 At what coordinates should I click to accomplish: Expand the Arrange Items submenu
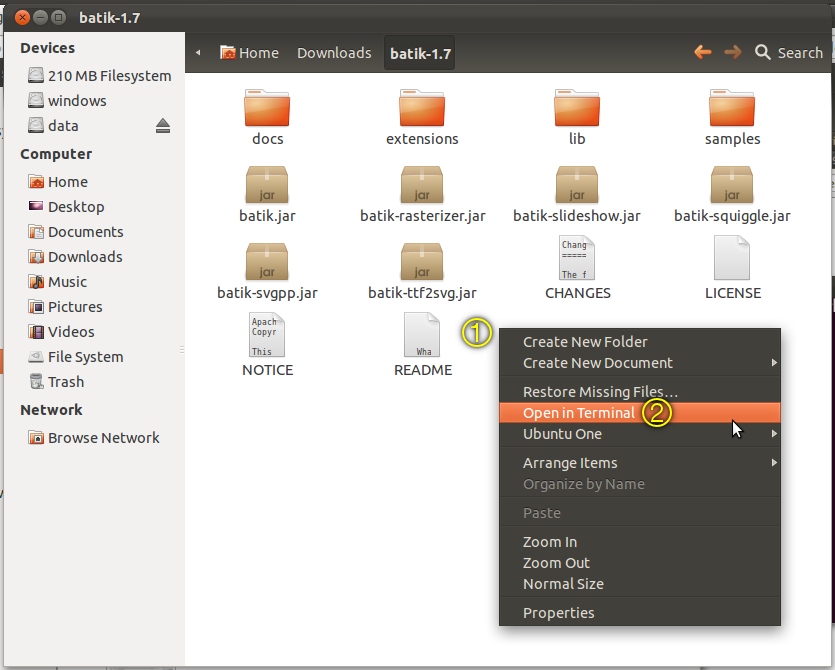[x=640, y=463]
